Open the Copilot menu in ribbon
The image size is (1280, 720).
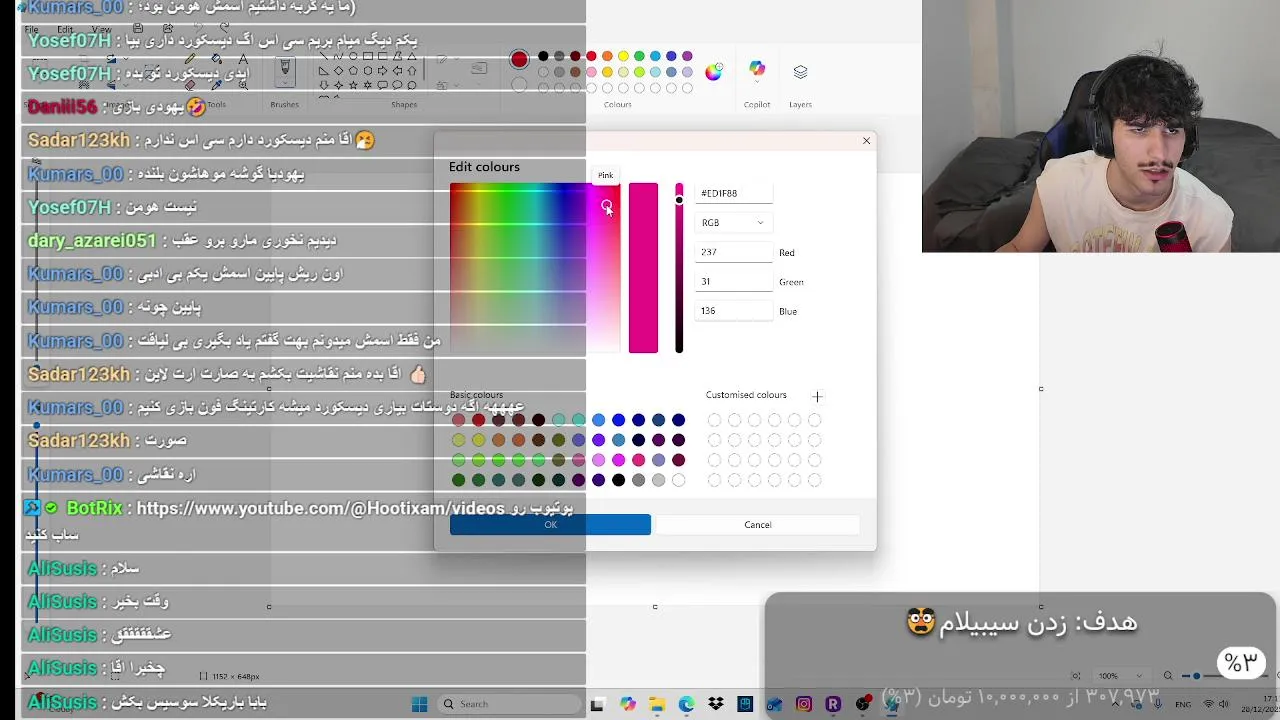pyautogui.click(x=757, y=72)
